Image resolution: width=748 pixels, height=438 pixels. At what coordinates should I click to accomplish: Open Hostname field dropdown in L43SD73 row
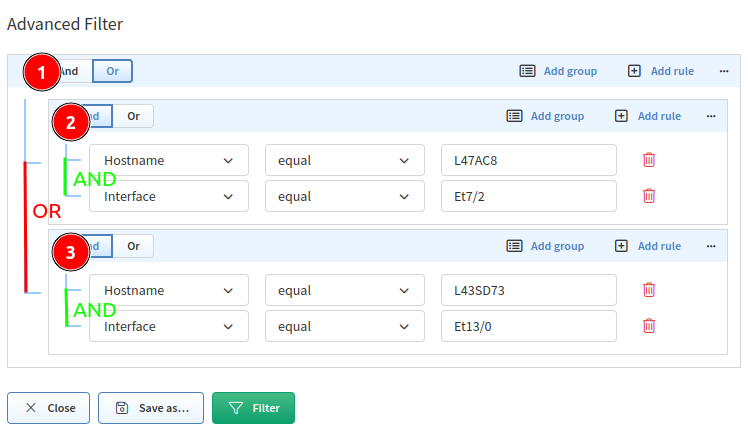pos(169,290)
